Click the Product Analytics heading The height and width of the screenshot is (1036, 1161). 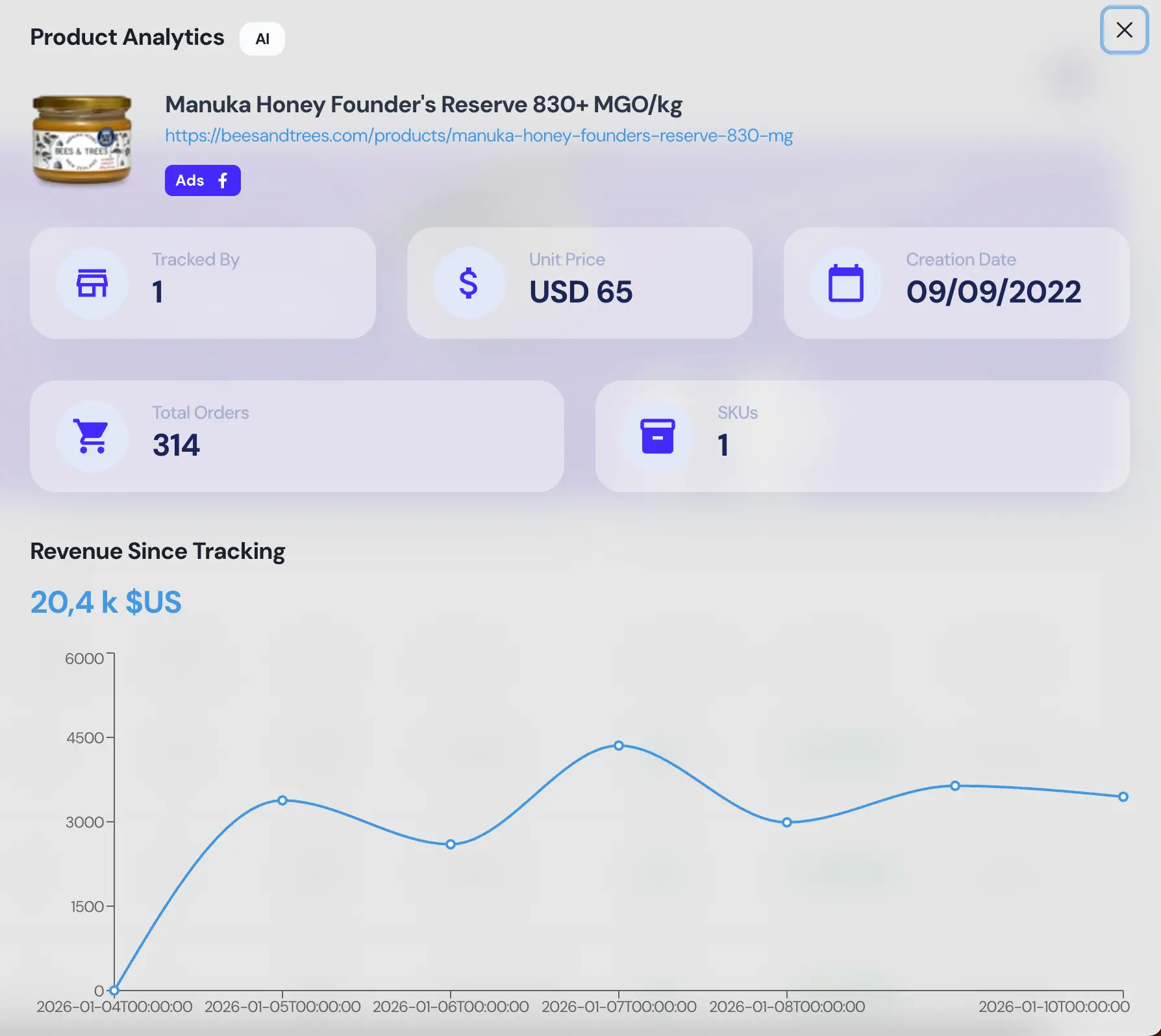(x=127, y=38)
